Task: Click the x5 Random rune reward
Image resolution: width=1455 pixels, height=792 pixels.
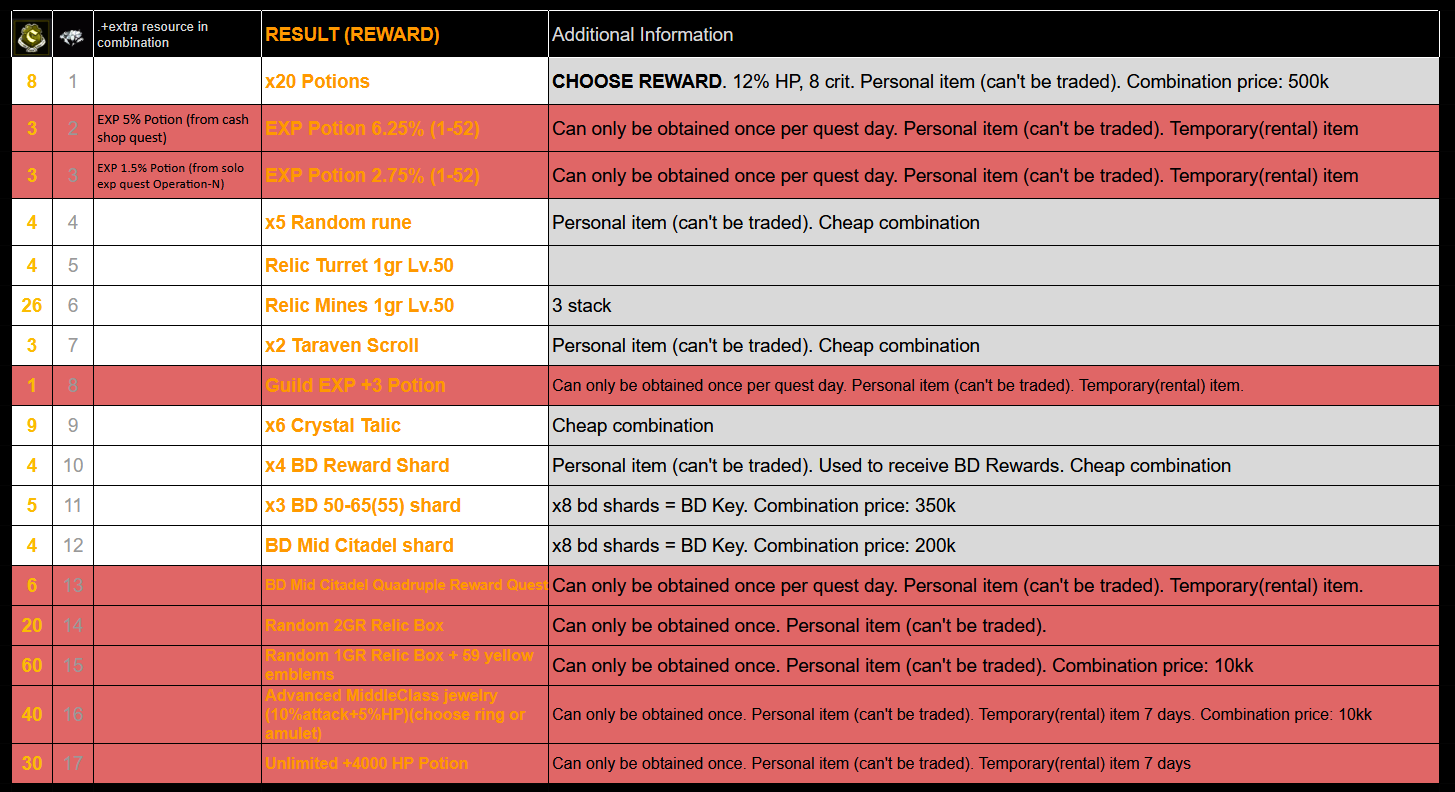Action: (338, 222)
